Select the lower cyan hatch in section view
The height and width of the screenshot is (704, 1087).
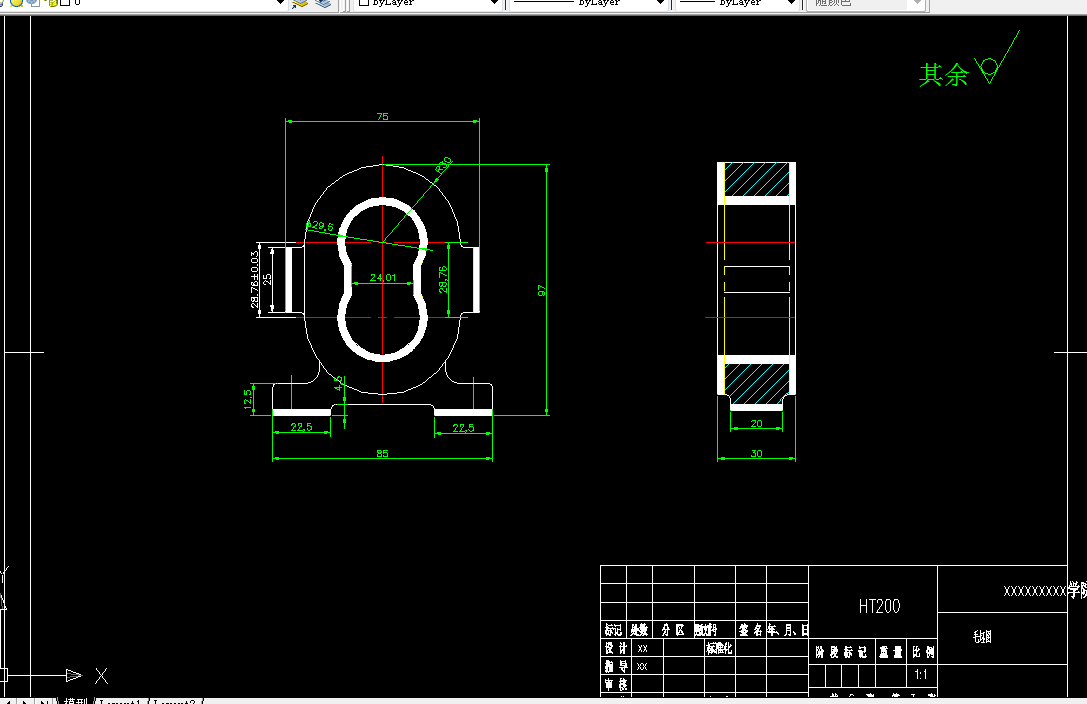point(756,384)
